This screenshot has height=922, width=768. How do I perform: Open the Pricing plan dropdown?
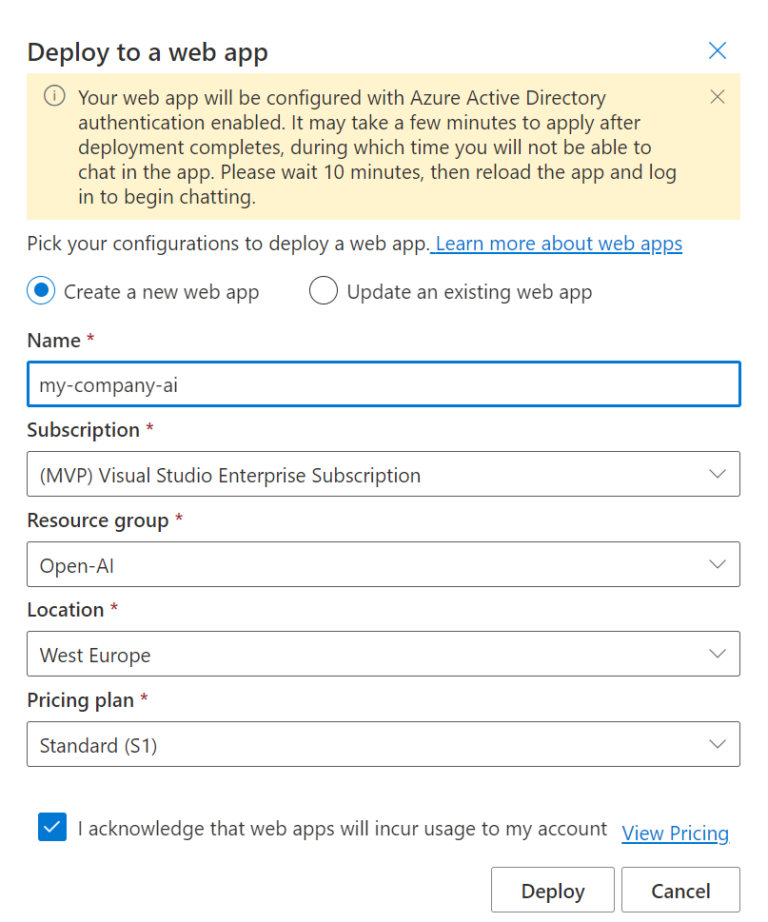pos(383,744)
